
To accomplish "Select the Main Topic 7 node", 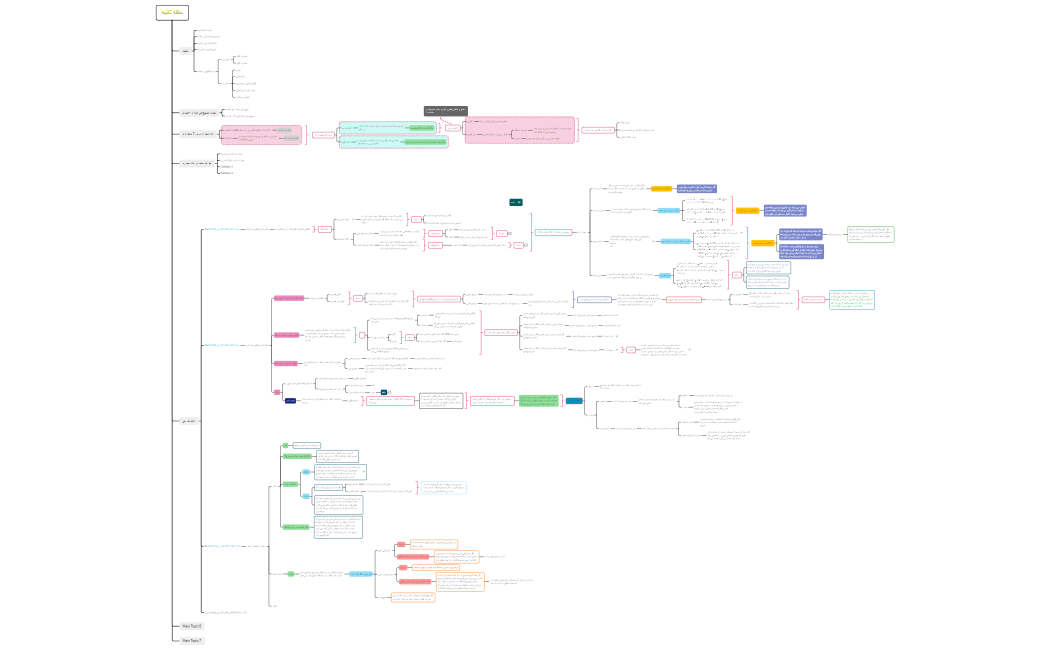I will click(191, 640).
